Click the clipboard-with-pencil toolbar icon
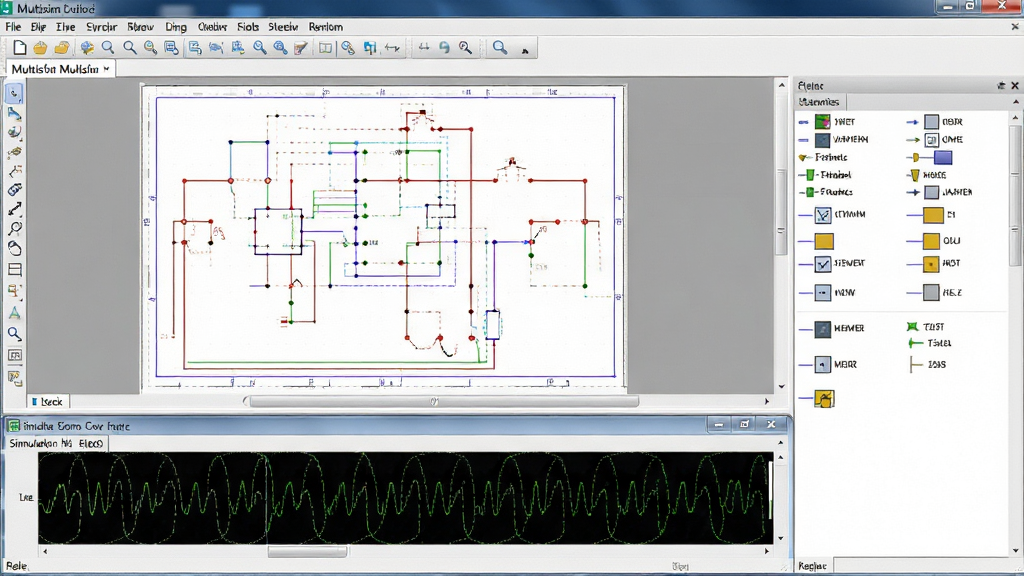Image resolution: width=1024 pixels, height=576 pixels. pyautogui.click(x=301, y=48)
